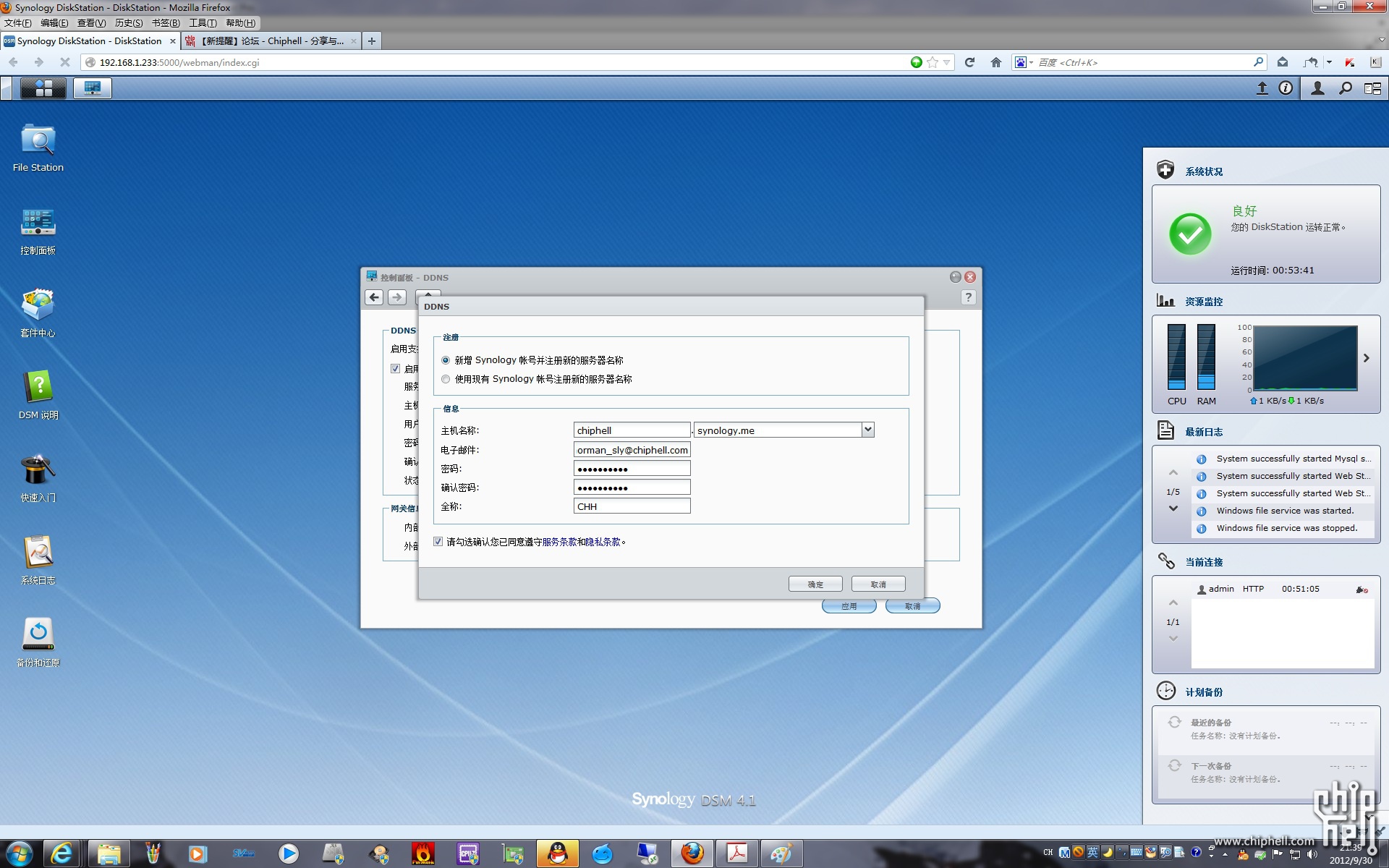
Task: Open the QQ penguin taskbar icon
Action: coord(557,854)
